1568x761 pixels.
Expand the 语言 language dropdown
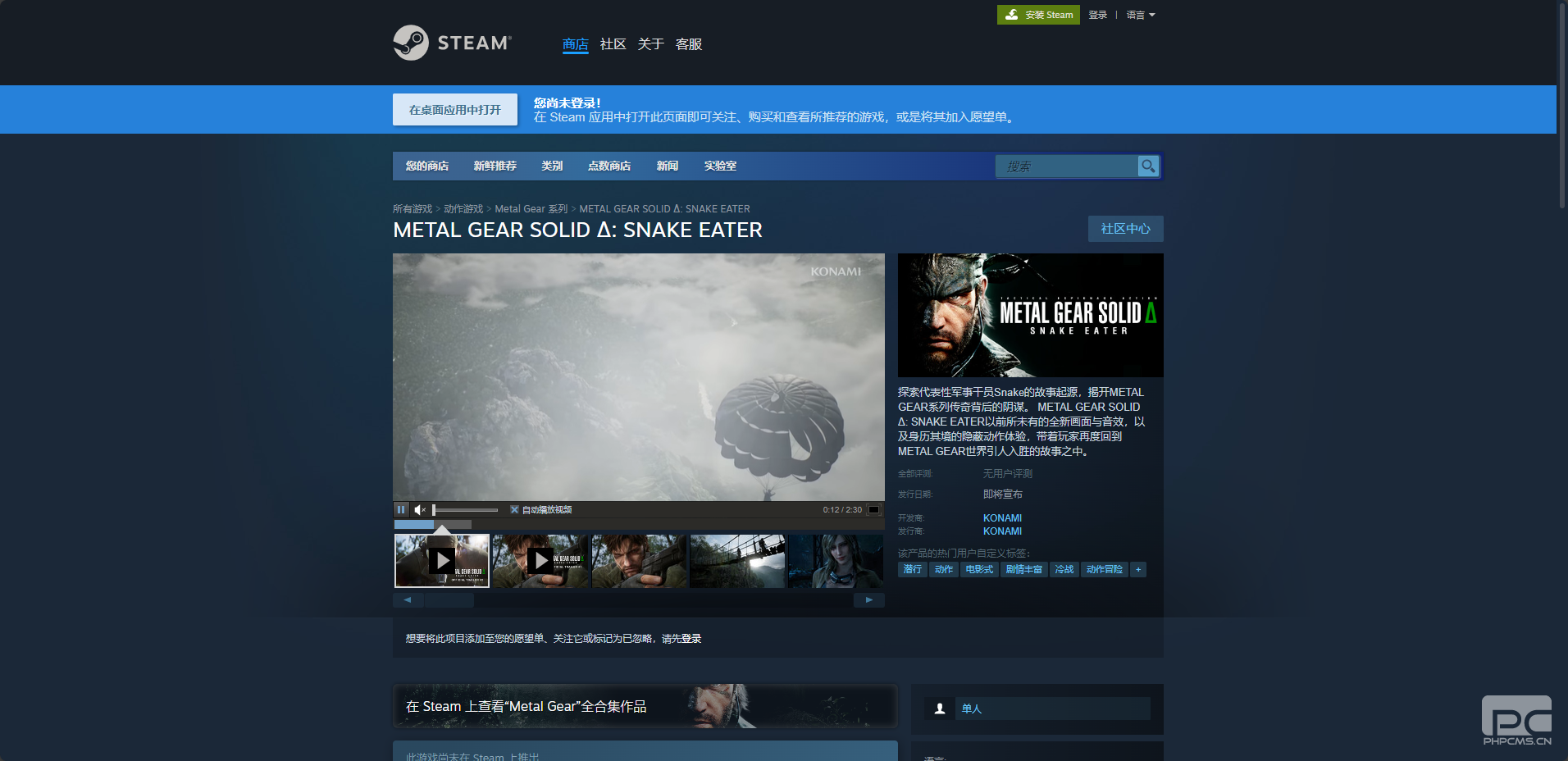[x=1140, y=15]
